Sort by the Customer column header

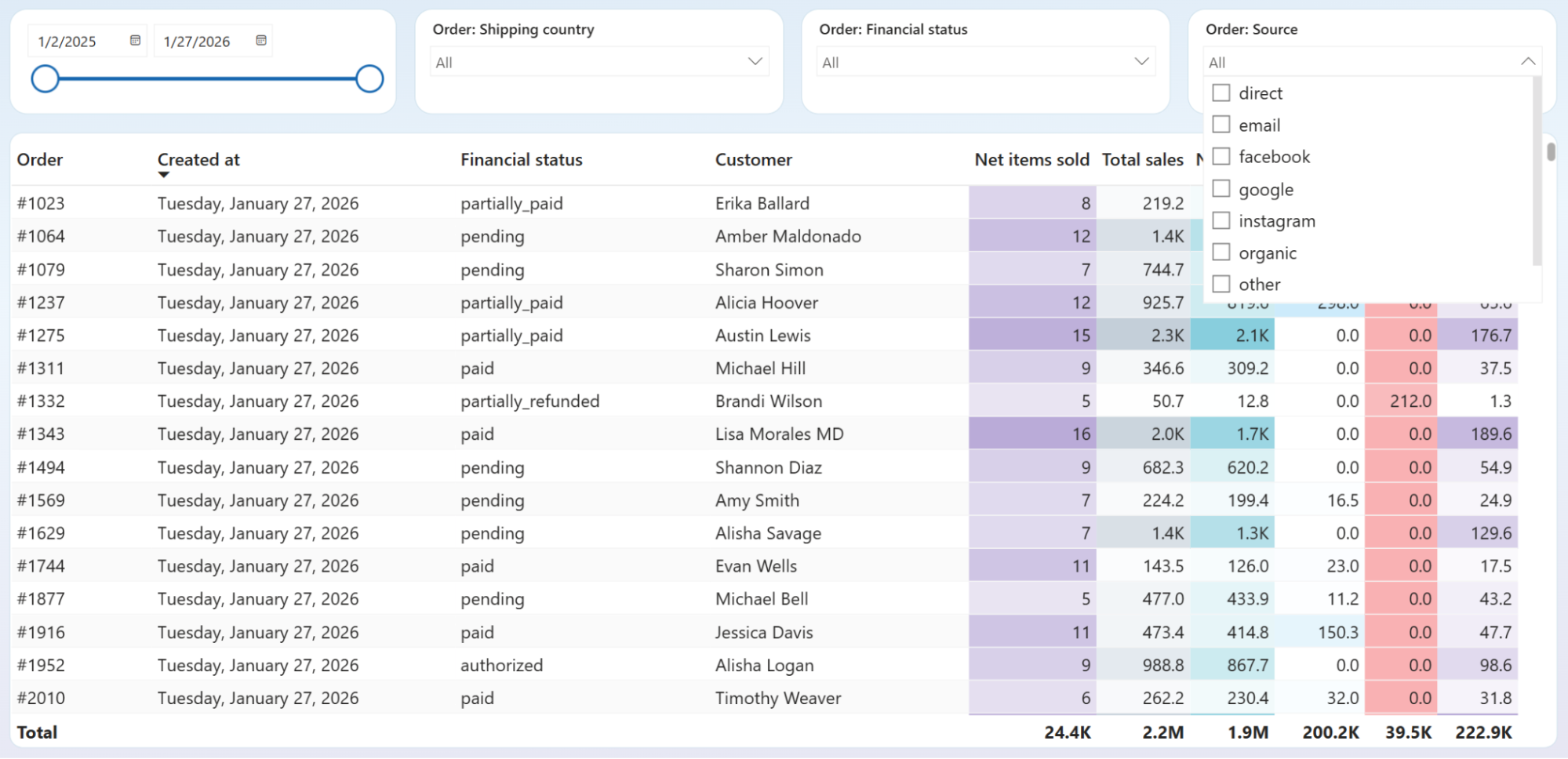point(754,160)
